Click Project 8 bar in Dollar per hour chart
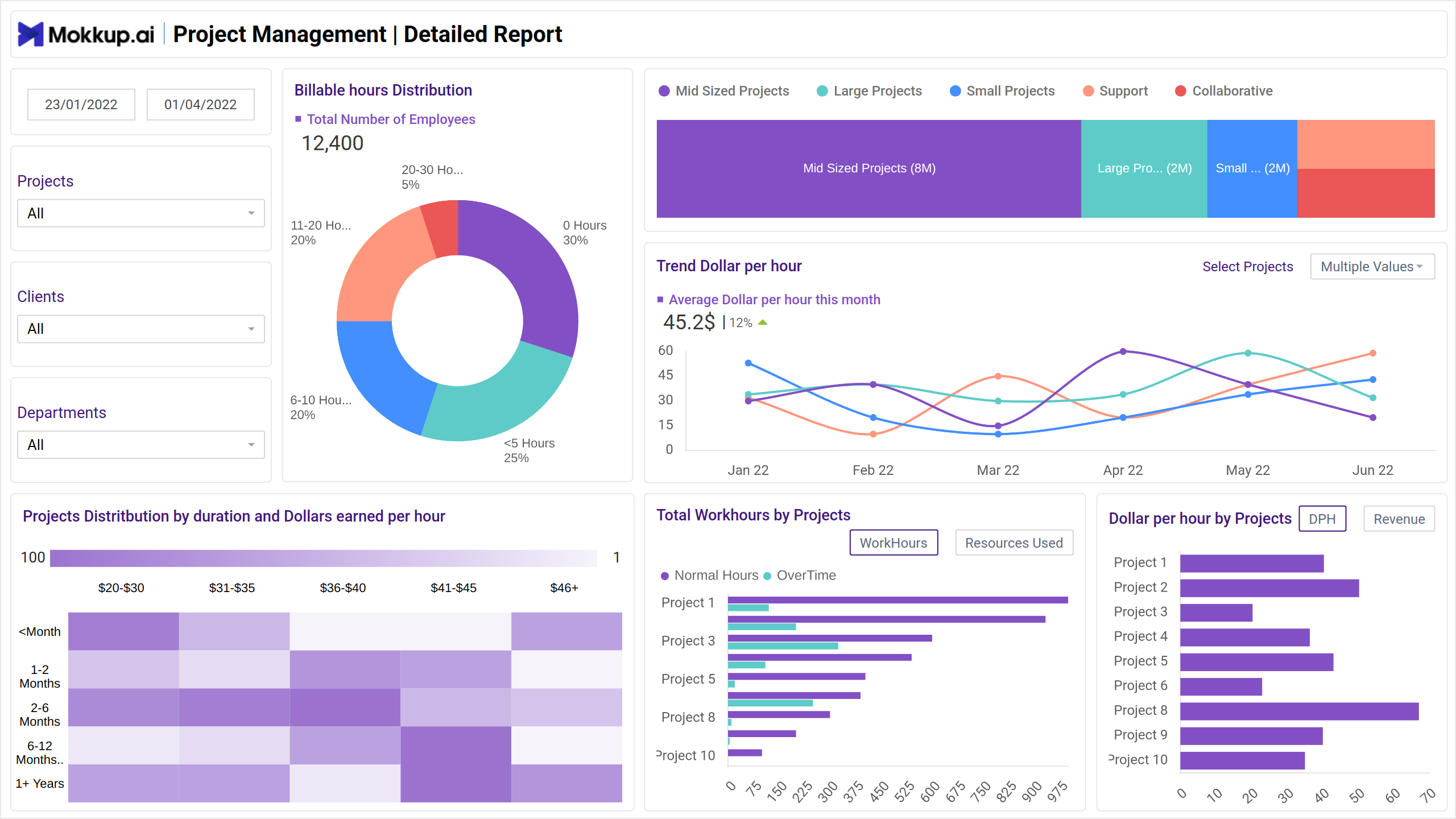This screenshot has width=1456, height=819. pos(1300,711)
